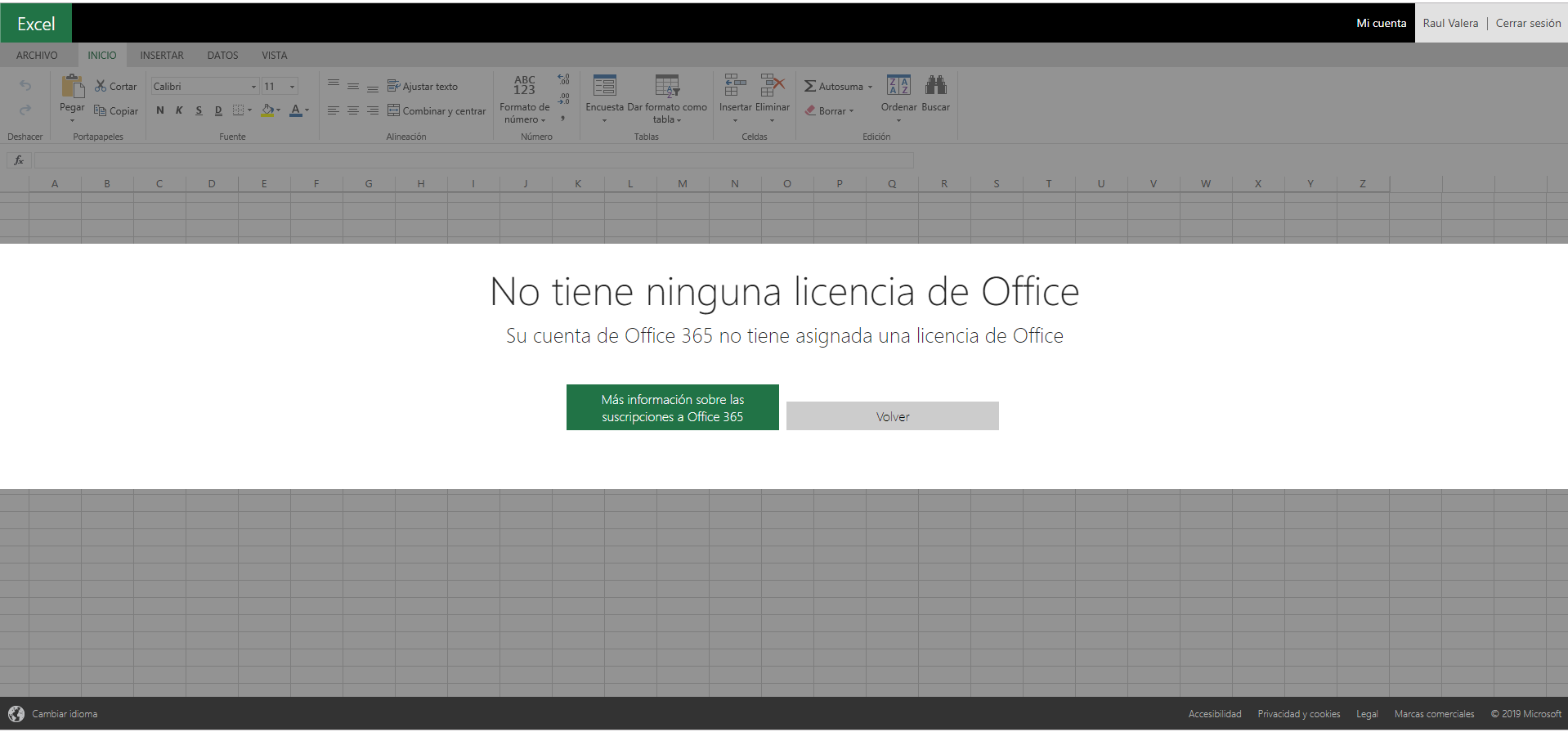The width and height of the screenshot is (1568, 732).
Task: Align text right
Action: point(373,110)
